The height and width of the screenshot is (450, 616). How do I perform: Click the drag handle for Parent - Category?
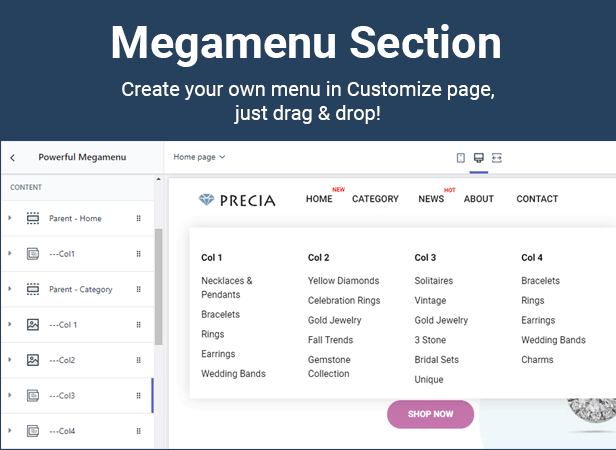pyautogui.click(x=138, y=289)
